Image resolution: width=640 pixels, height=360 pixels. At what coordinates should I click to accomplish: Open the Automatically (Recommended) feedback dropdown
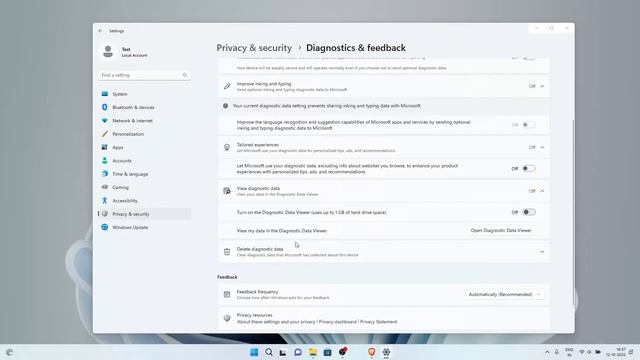tap(504, 294)
